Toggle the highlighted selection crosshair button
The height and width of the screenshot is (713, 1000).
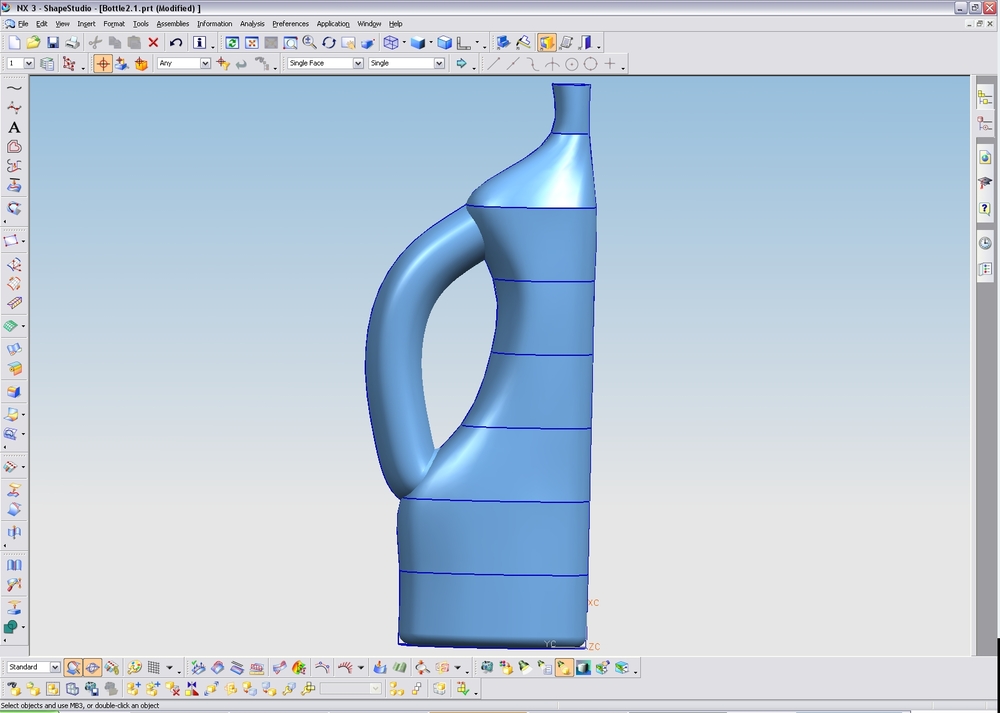(x=102, y=64)
